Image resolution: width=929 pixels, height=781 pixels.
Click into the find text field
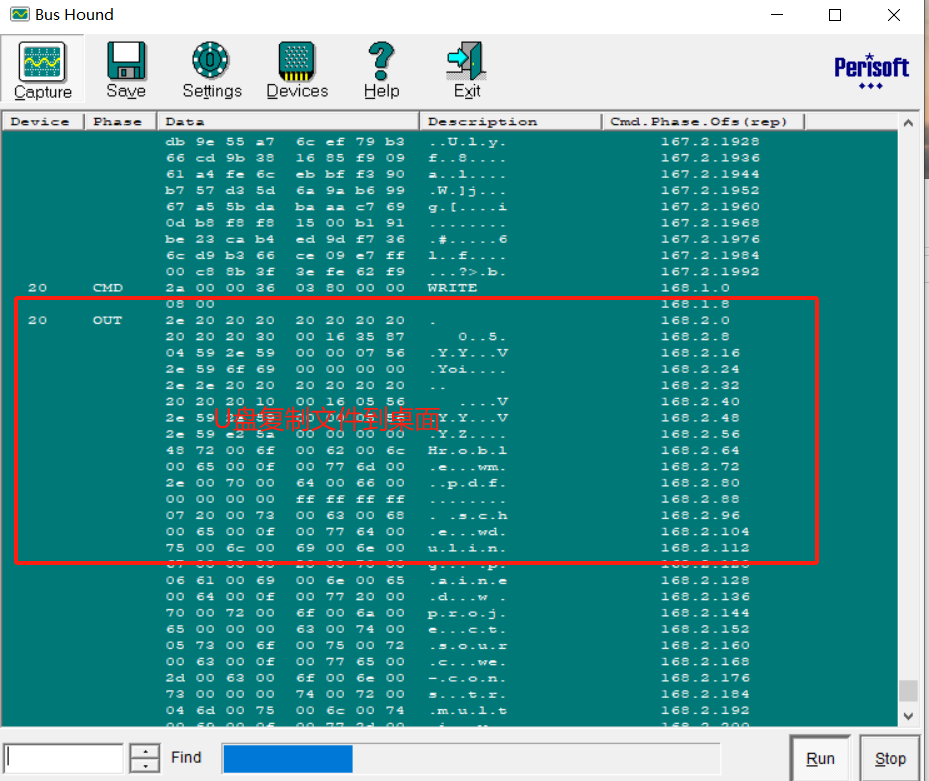tap(63, 758)
